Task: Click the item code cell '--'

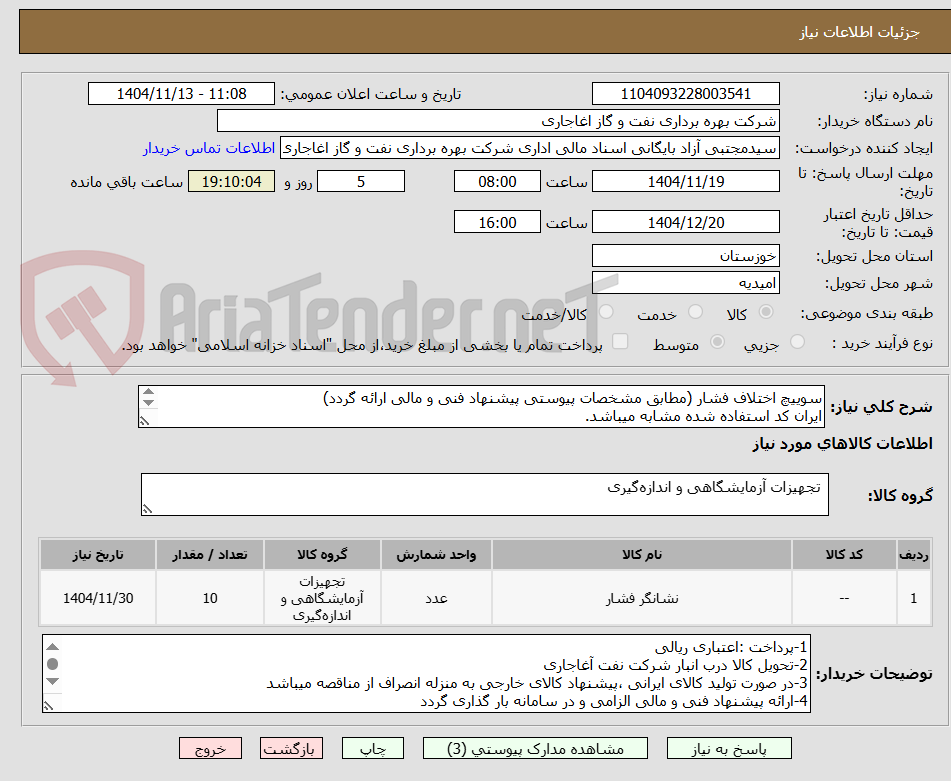Action: (x=844, y=598)
